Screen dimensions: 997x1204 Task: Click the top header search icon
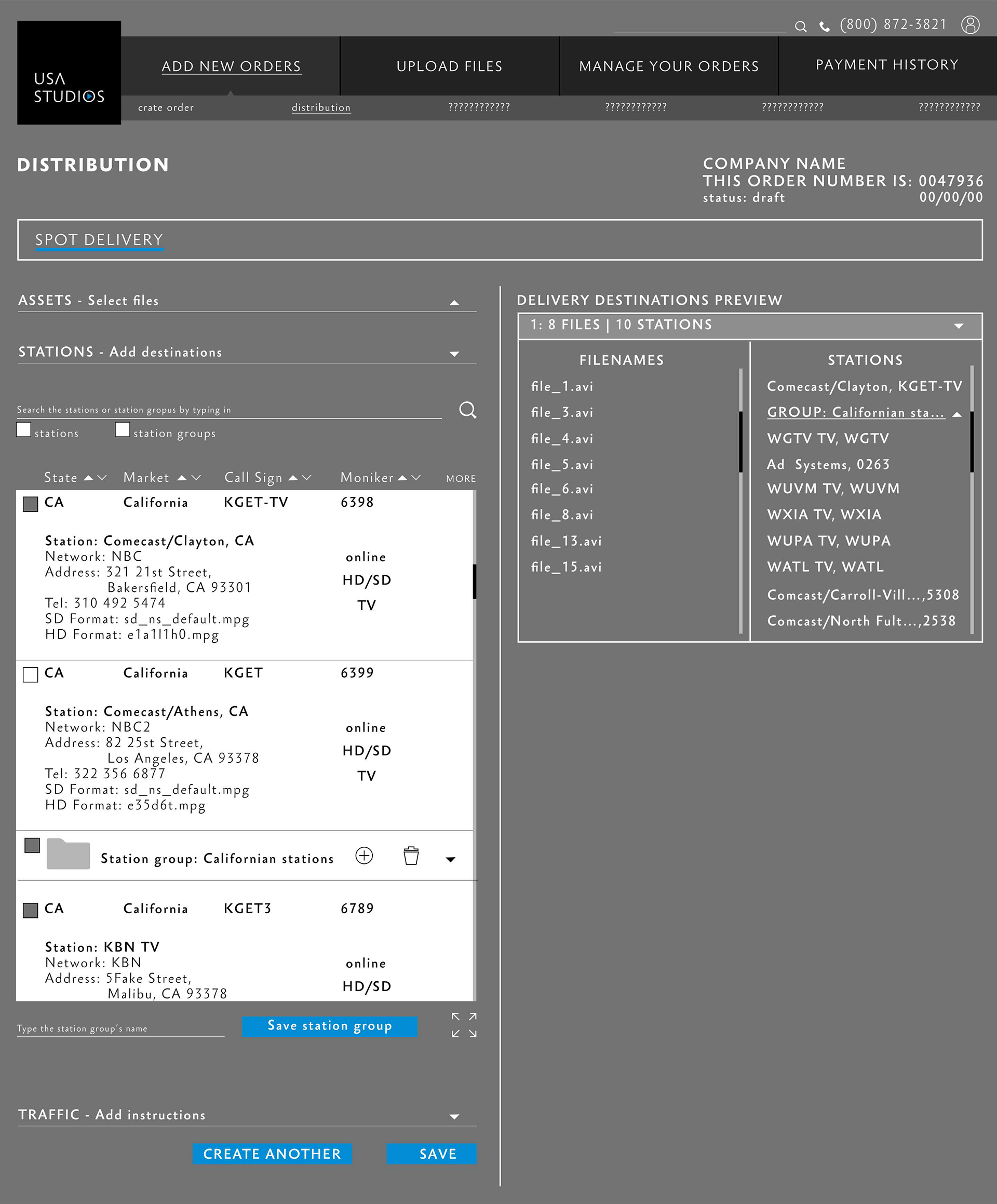800,26
